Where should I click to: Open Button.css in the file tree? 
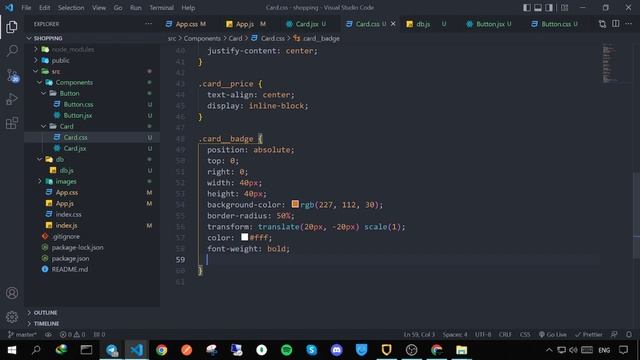coord(78,104)
